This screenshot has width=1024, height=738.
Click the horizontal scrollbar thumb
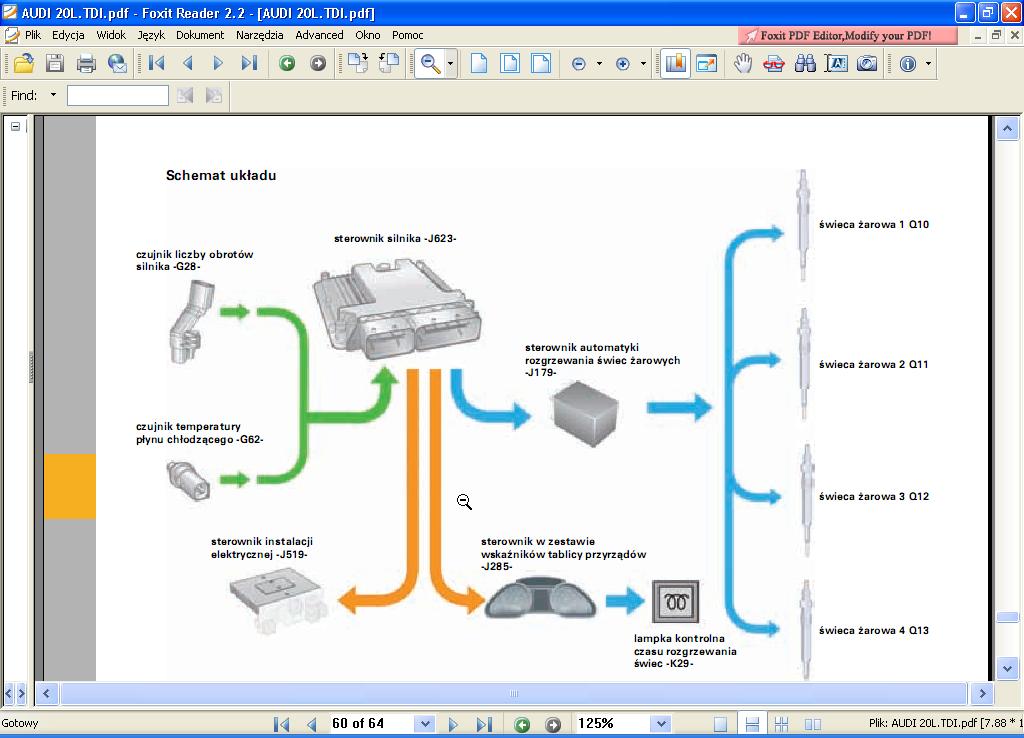pos(513,693)
